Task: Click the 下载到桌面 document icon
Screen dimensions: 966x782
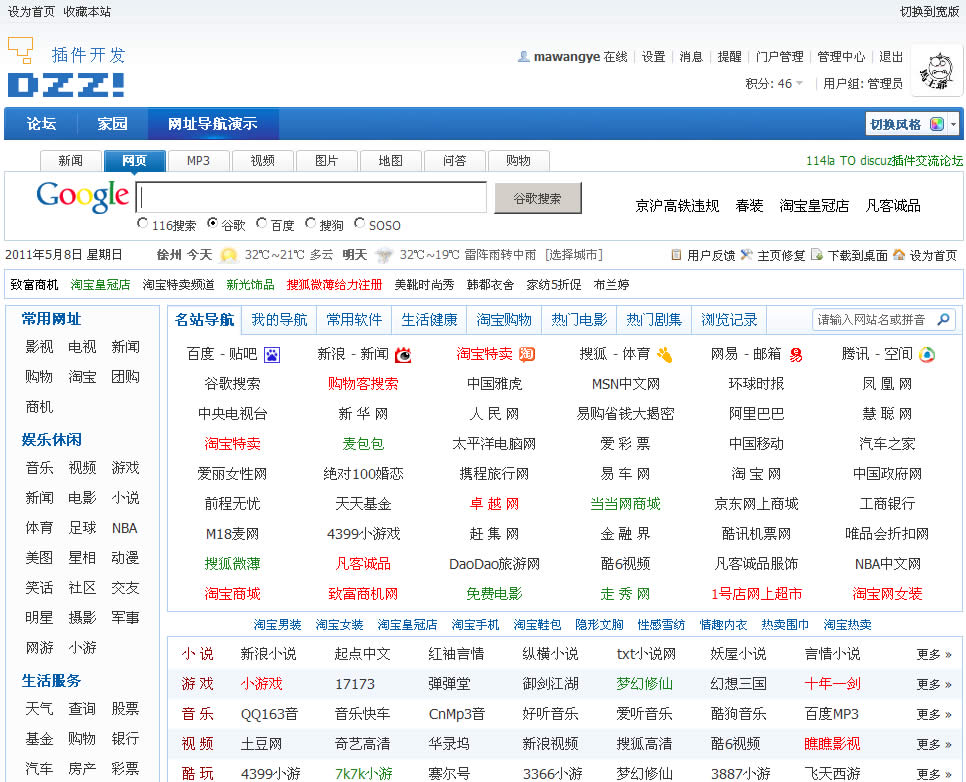Action: click(x=817, y=255)
